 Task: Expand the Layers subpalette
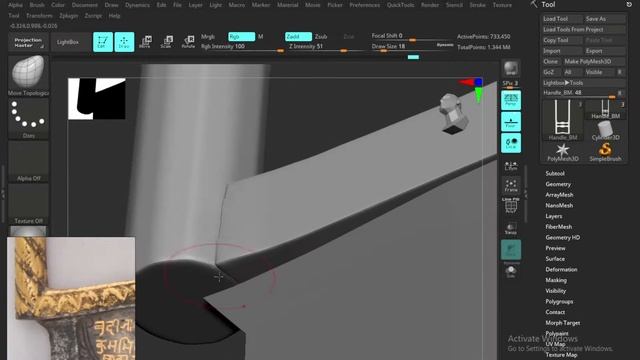[x=554, y=216]
